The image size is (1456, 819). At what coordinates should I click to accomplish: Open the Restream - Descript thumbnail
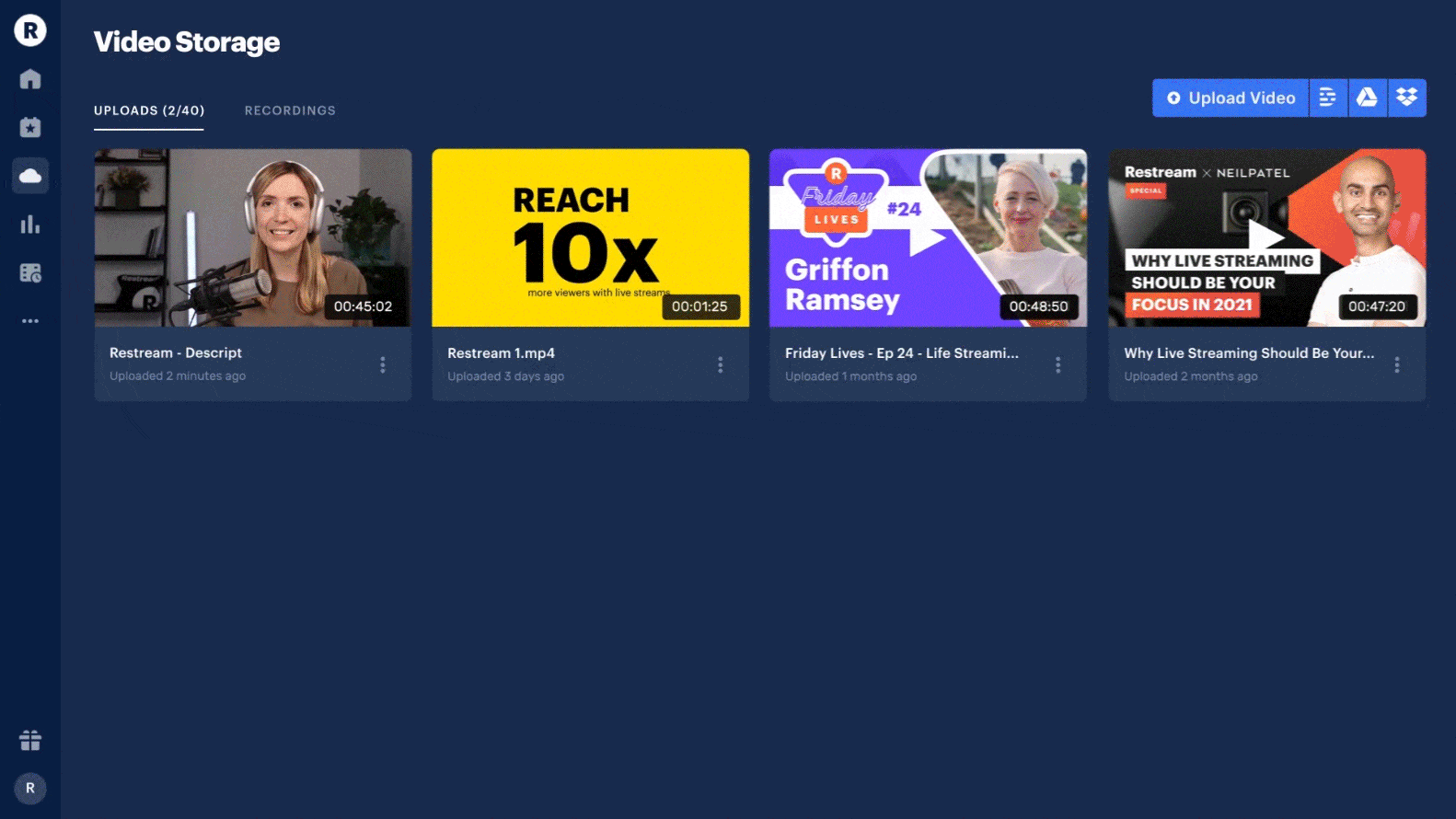253,237
